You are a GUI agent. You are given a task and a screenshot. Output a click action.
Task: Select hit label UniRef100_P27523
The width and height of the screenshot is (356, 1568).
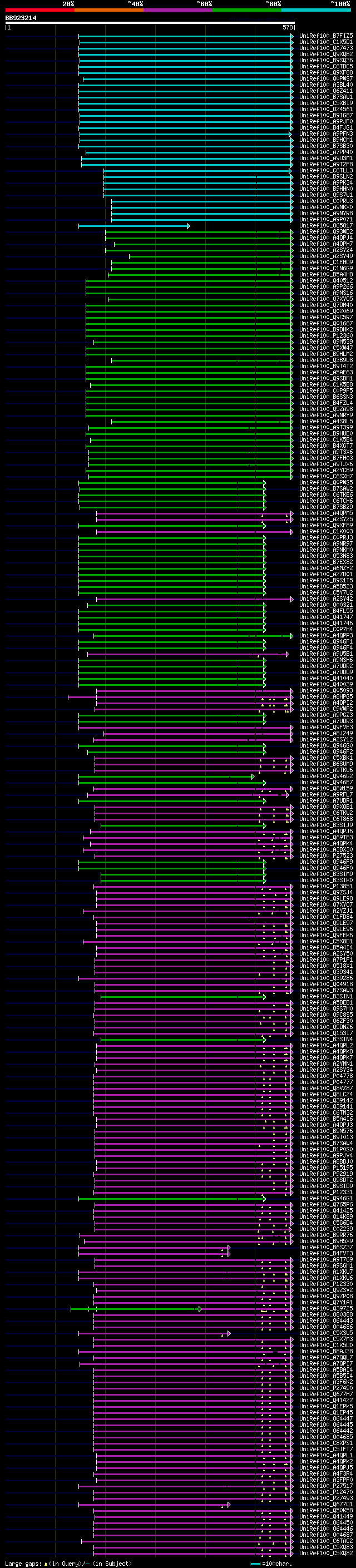click(x=326, y=856)
